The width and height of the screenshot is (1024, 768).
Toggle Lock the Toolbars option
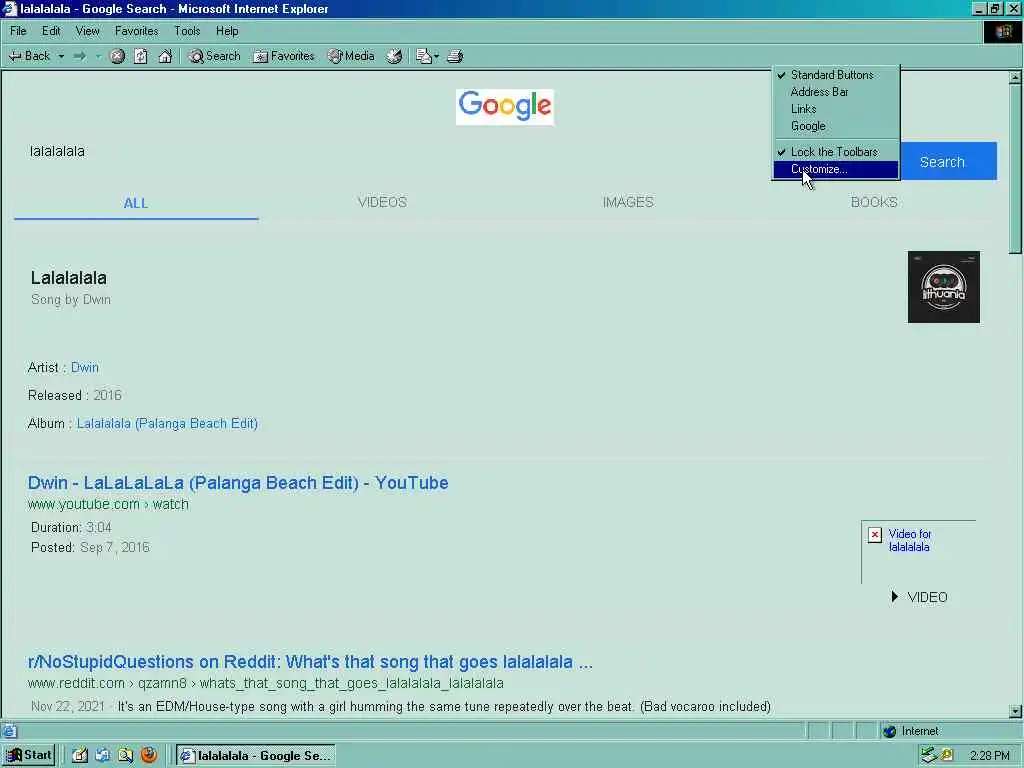[x=836, y=152]
